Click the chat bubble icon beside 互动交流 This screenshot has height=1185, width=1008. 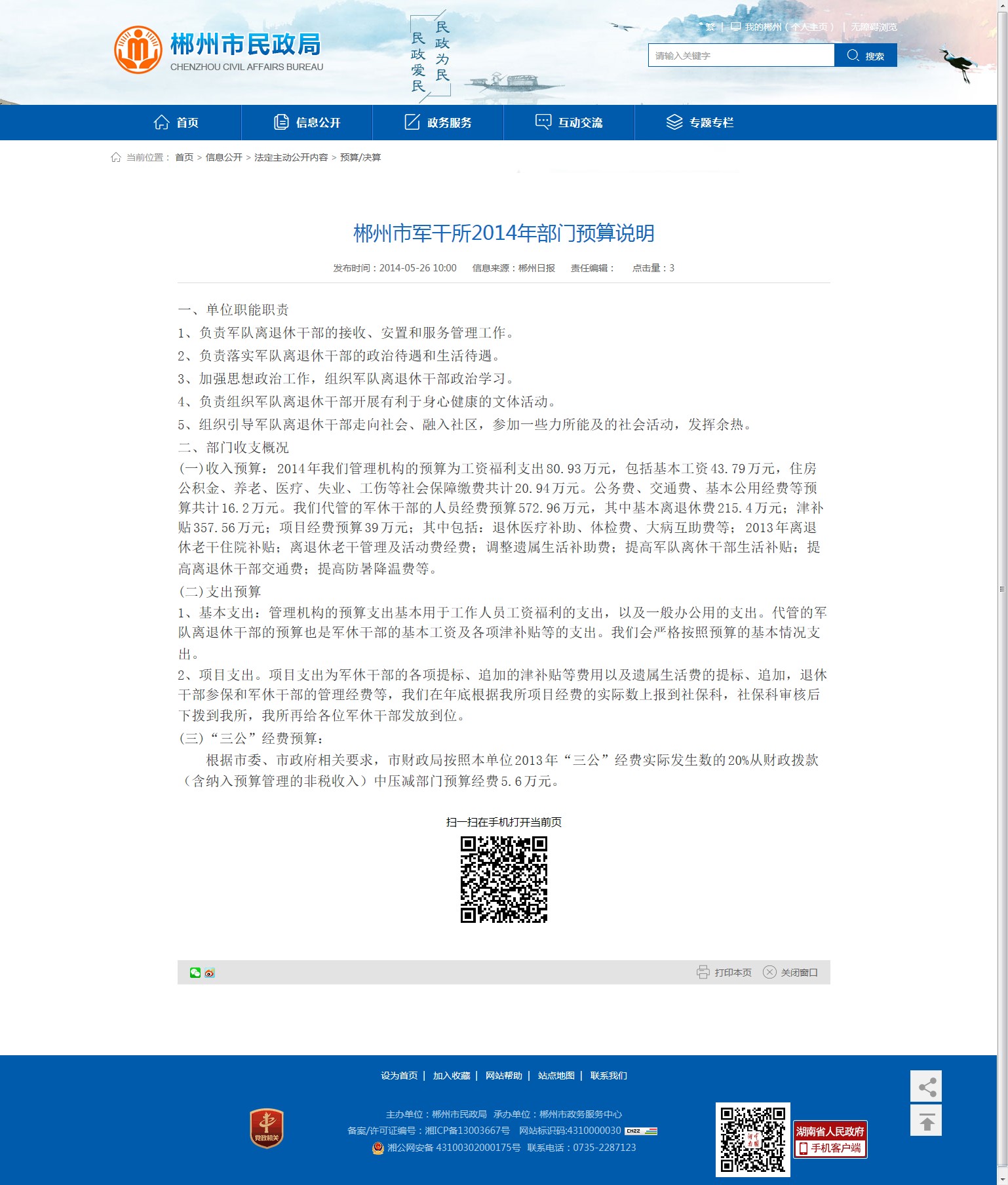coord(543,123)
